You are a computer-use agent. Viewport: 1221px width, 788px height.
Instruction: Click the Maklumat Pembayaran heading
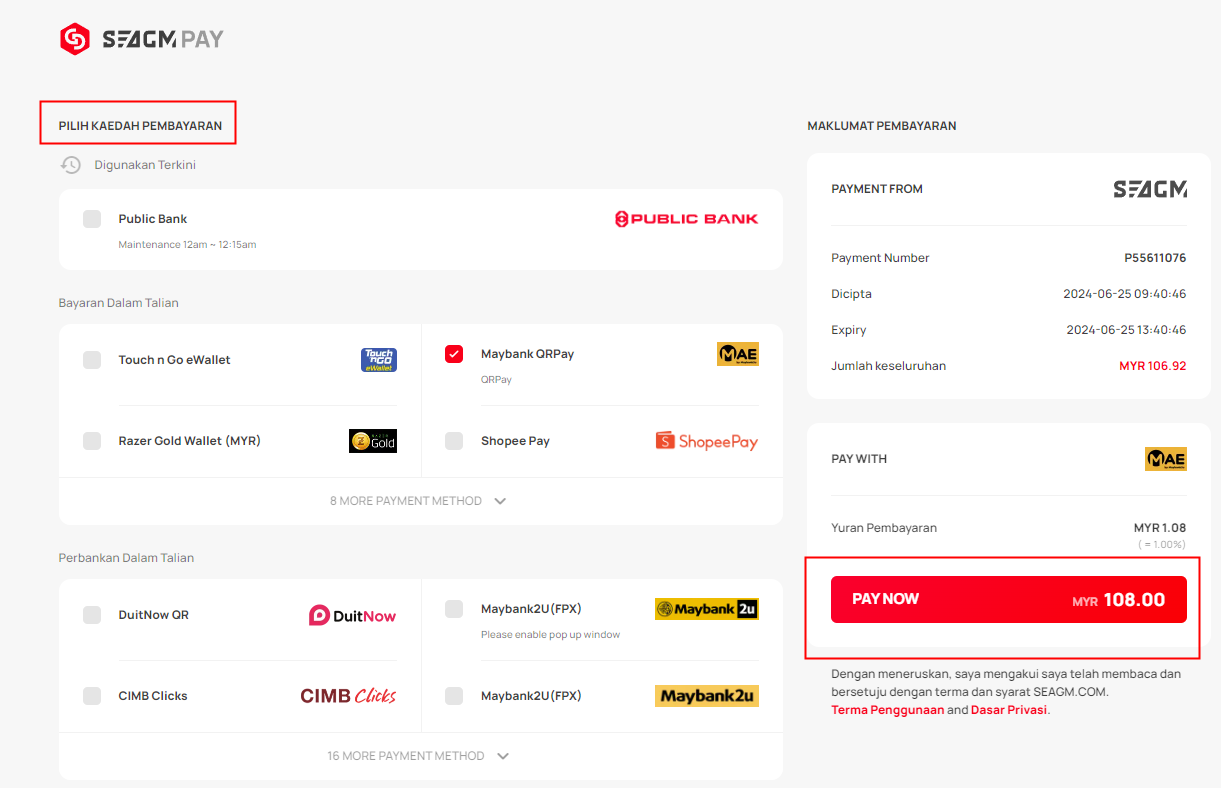[x=882, y=126]
